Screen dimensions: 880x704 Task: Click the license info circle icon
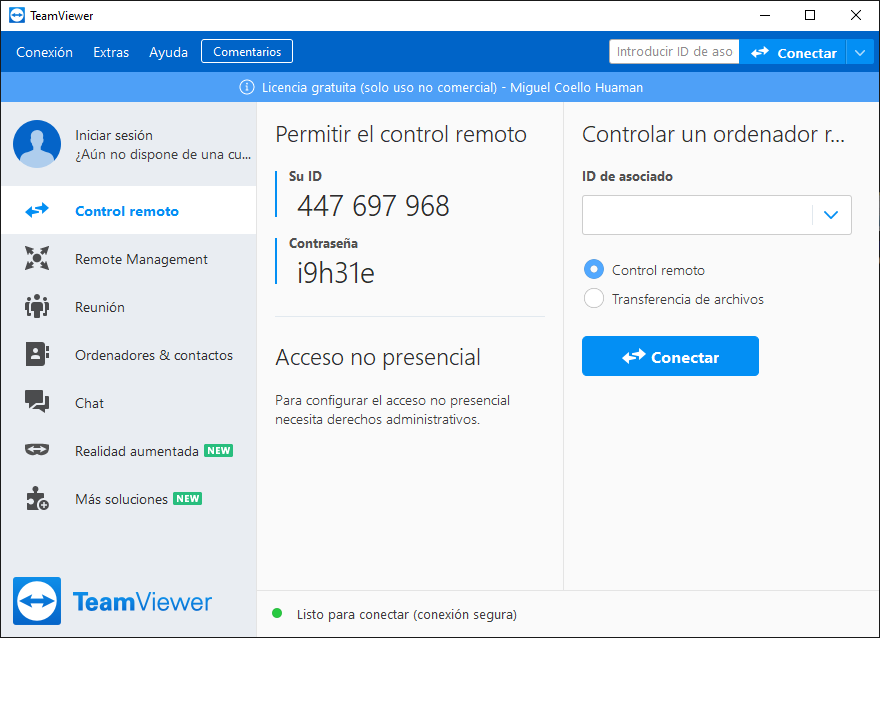(x=247, y=87)
